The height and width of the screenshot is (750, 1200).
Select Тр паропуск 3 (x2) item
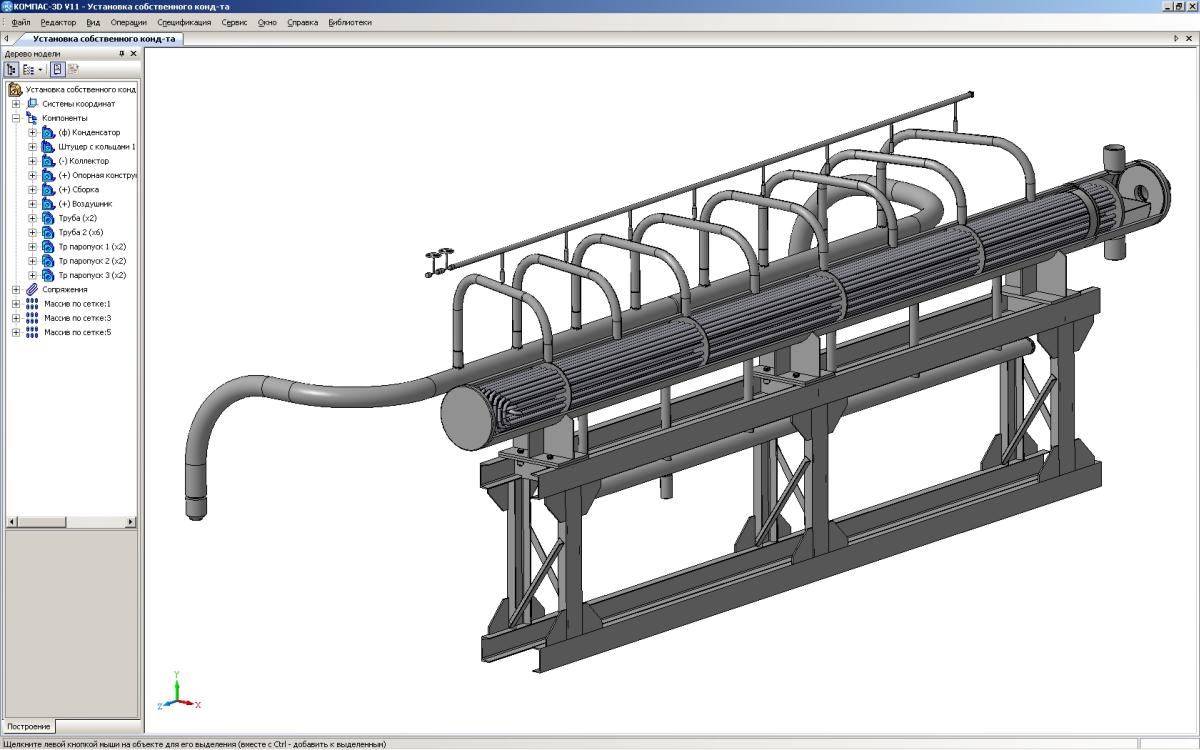coord(92,275)
